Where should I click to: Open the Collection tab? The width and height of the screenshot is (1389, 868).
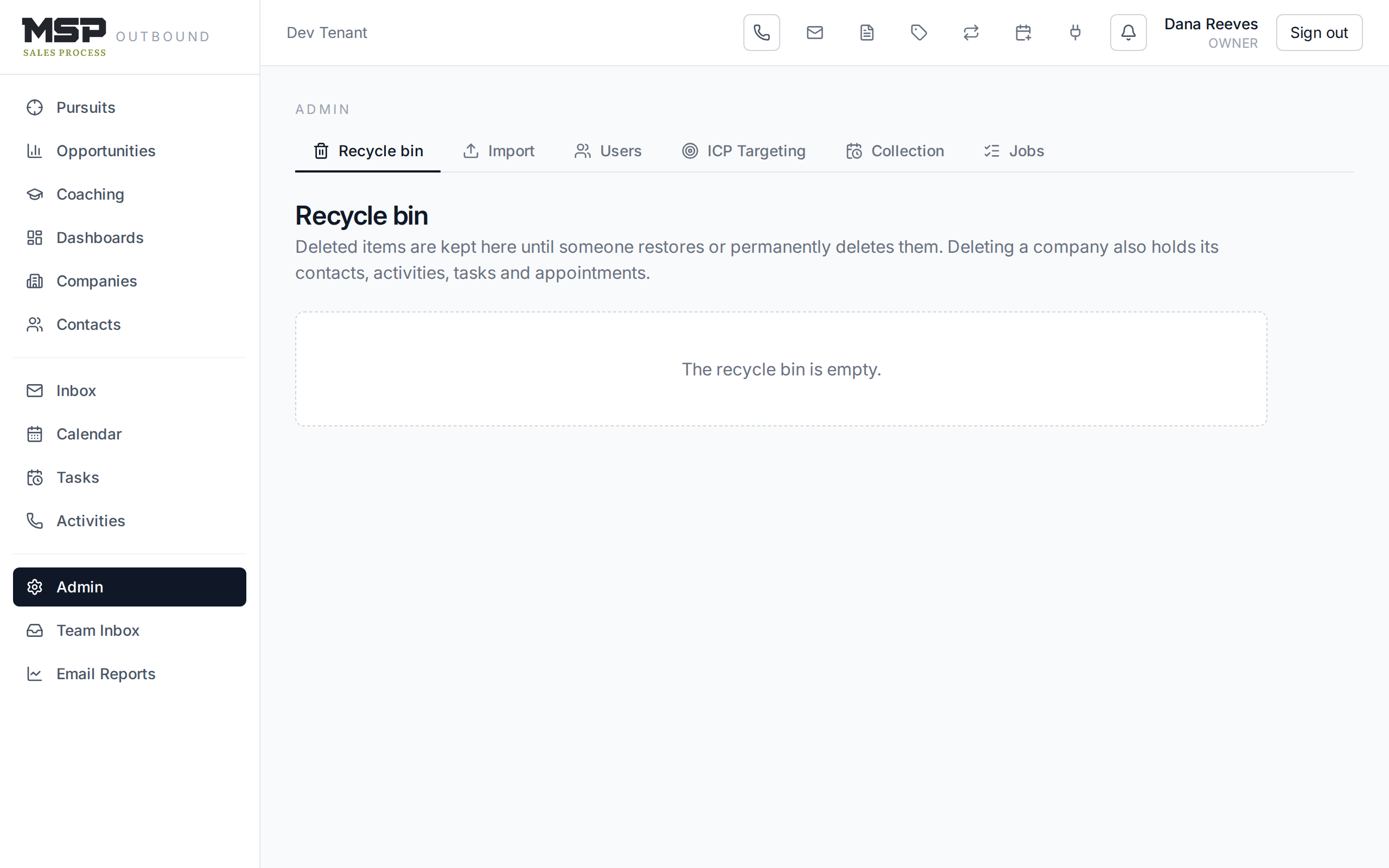(x=895, y=151)
